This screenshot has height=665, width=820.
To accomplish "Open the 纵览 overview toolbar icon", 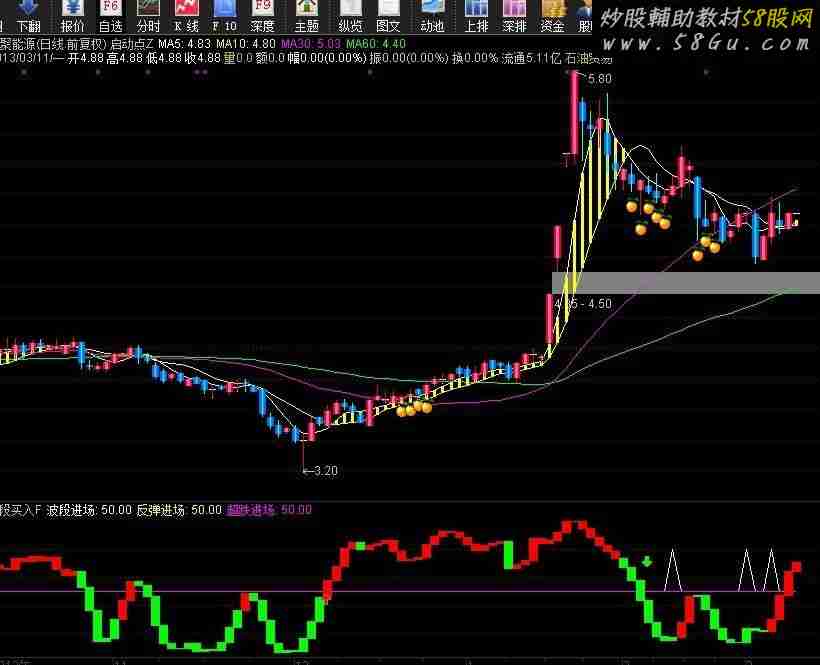I will coord(350,16).
